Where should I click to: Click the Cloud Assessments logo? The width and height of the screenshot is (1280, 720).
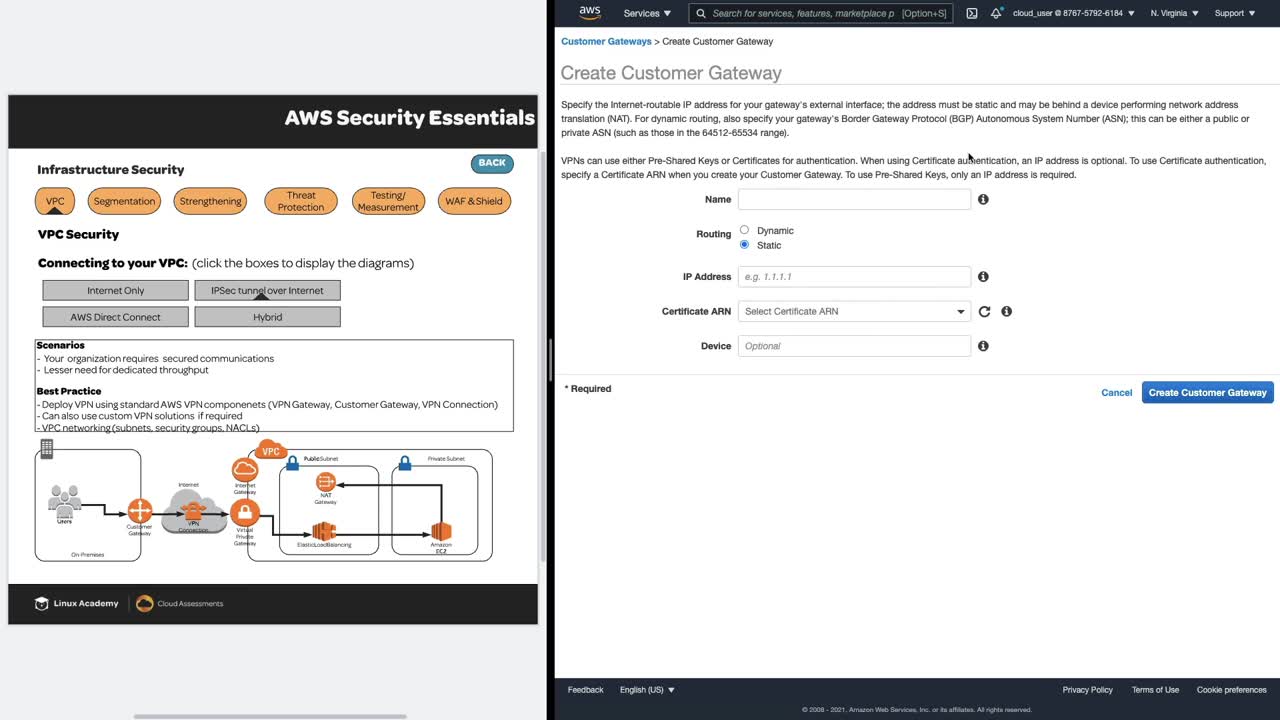click(x=180, y=604)
